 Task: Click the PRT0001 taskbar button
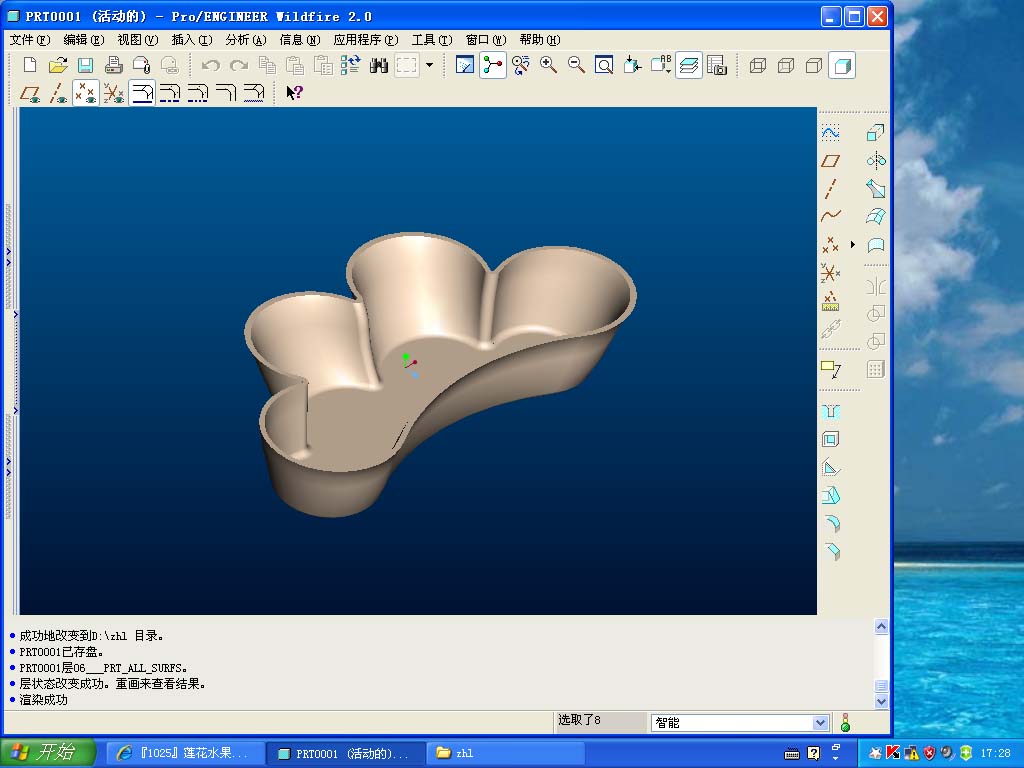345,753
